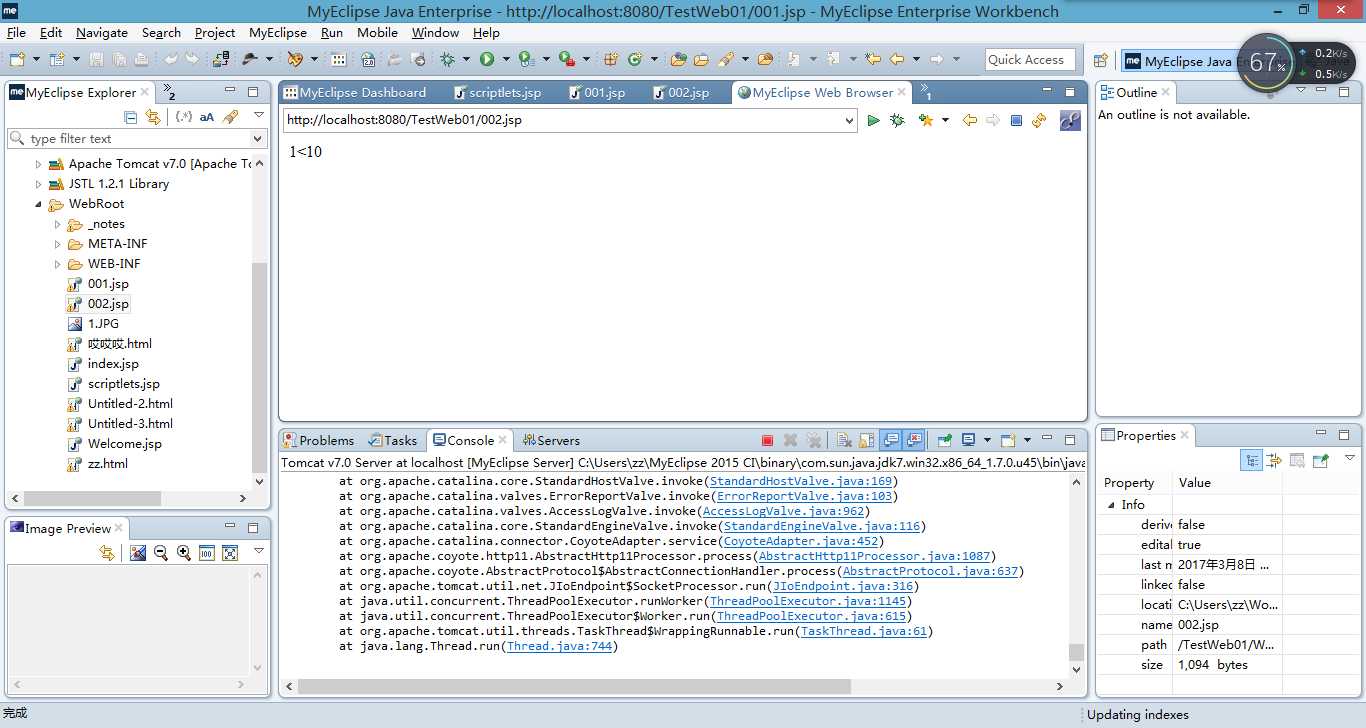Screen dimensions: 1366x728
Task: Toggle Pin Console button
Action: (944, 440)
